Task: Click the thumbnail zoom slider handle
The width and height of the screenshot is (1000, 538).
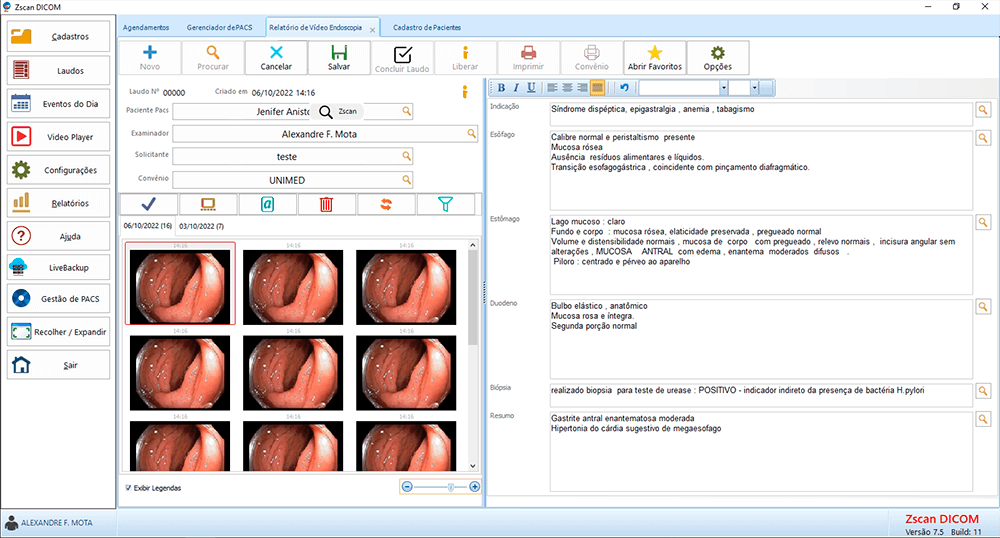Action: pyautogui.click(x=451, y=487)
